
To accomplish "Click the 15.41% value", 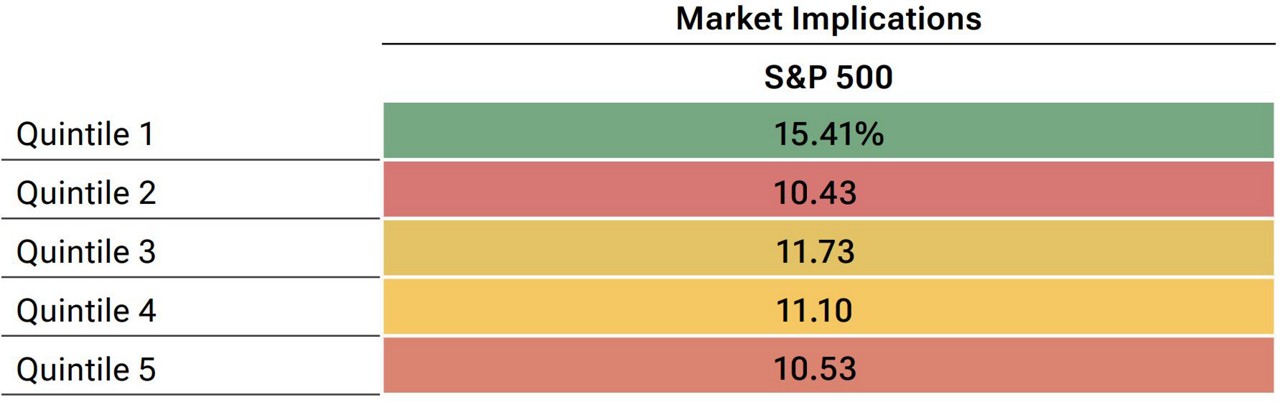I will point(828,133).
